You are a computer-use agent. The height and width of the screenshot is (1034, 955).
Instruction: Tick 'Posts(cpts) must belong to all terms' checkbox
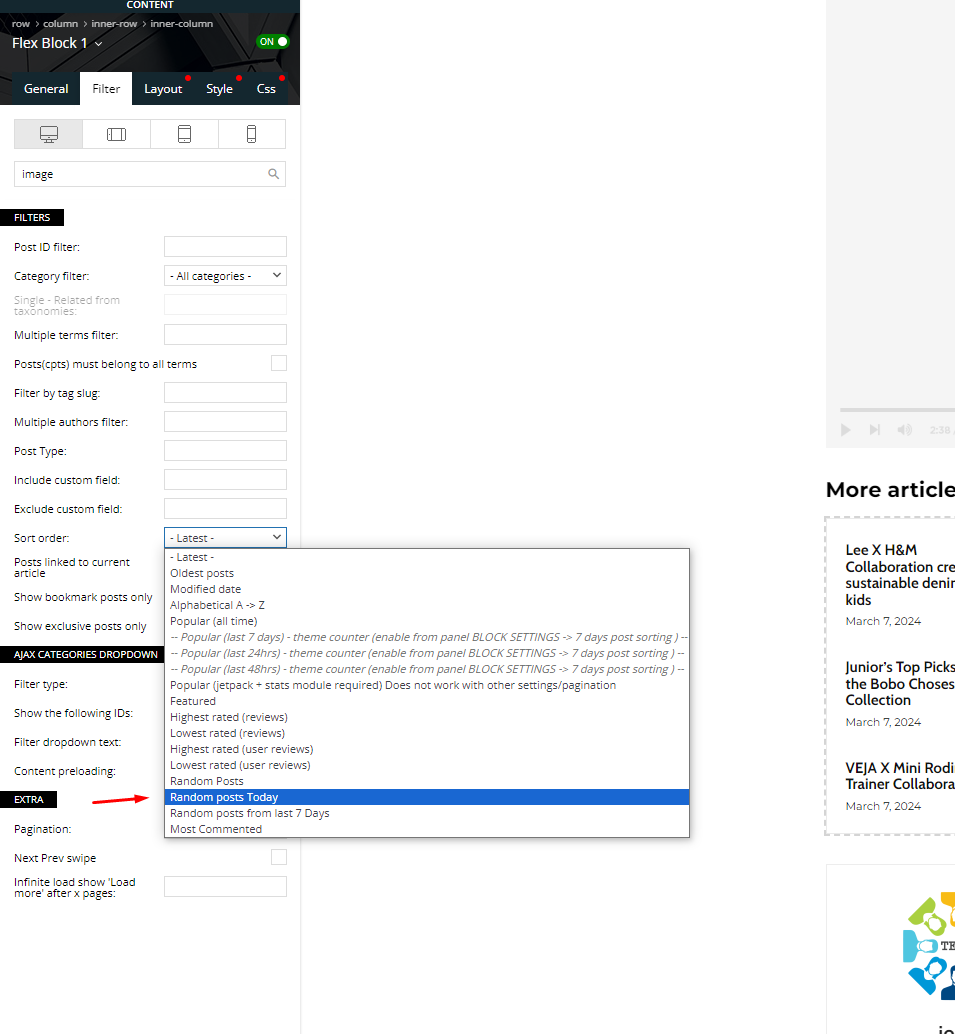279,363
